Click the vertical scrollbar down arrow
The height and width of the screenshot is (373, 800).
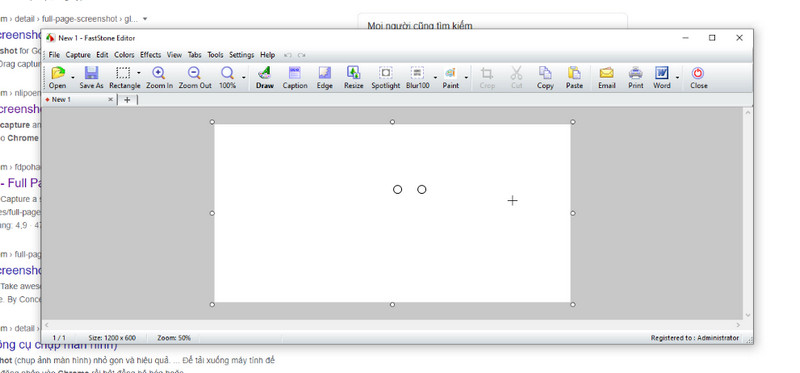[x=748, y=316]
